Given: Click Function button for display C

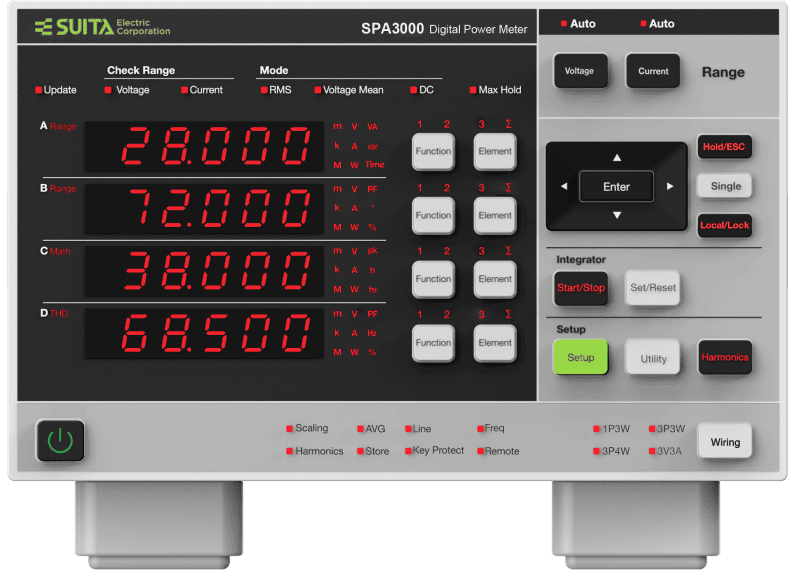Looking at the screenshot, I should coord(433,279).
